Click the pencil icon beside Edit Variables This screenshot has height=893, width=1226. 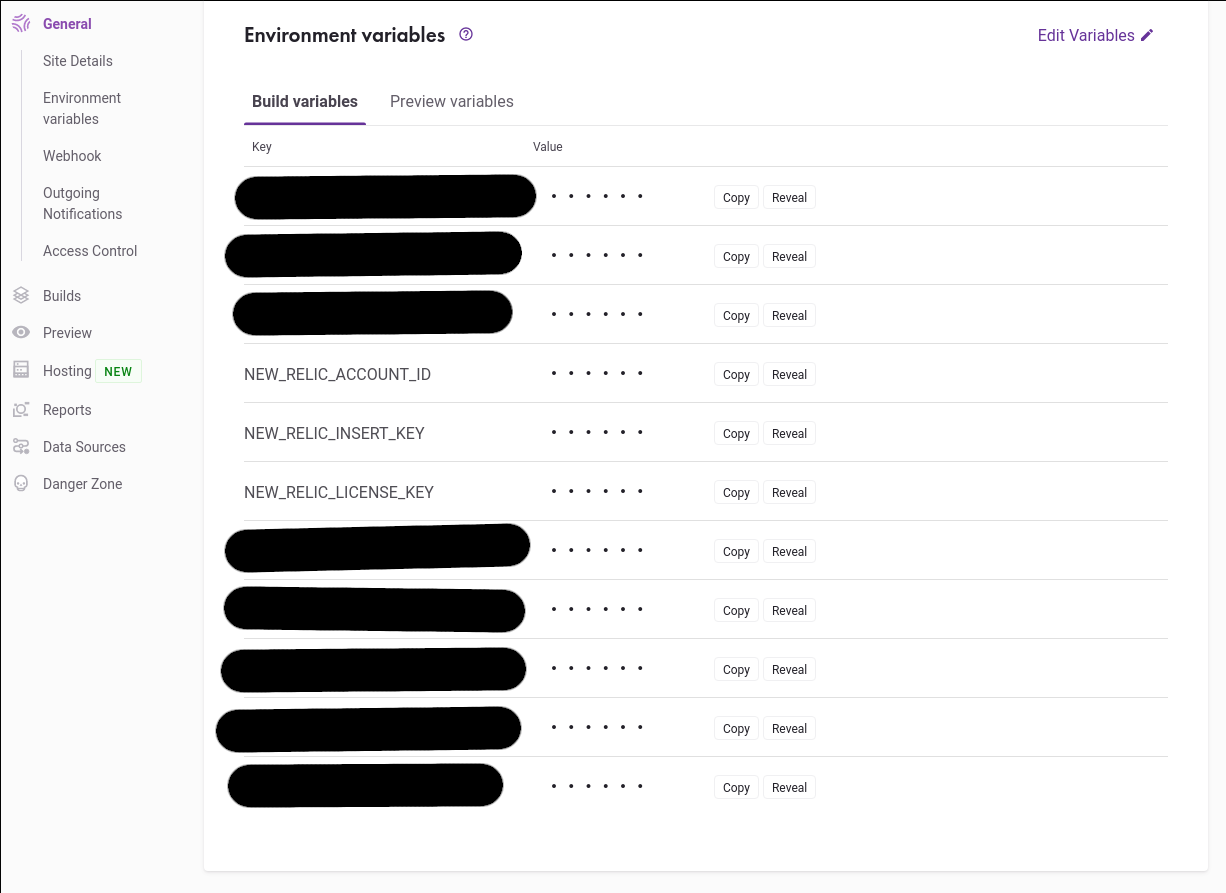(x=1147, y=35)
